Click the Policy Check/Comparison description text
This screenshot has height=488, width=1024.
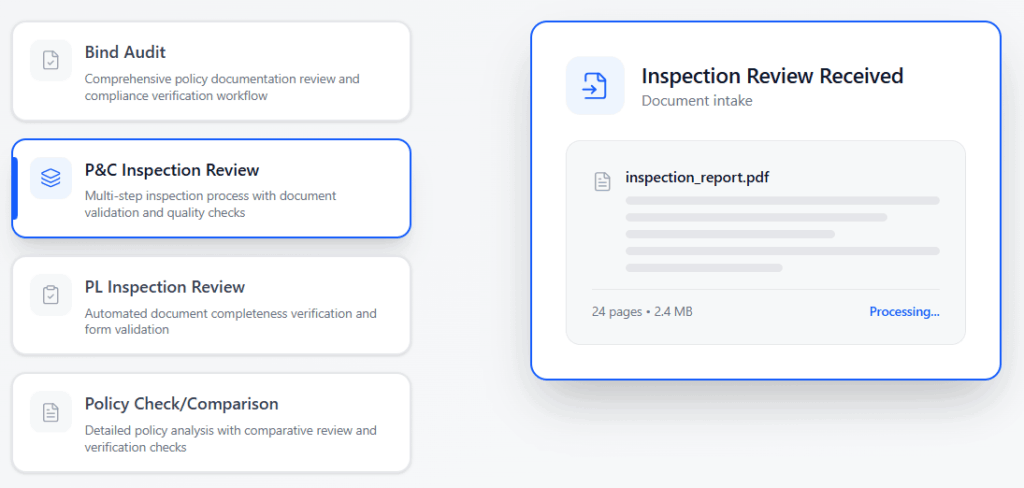point(230,438)
